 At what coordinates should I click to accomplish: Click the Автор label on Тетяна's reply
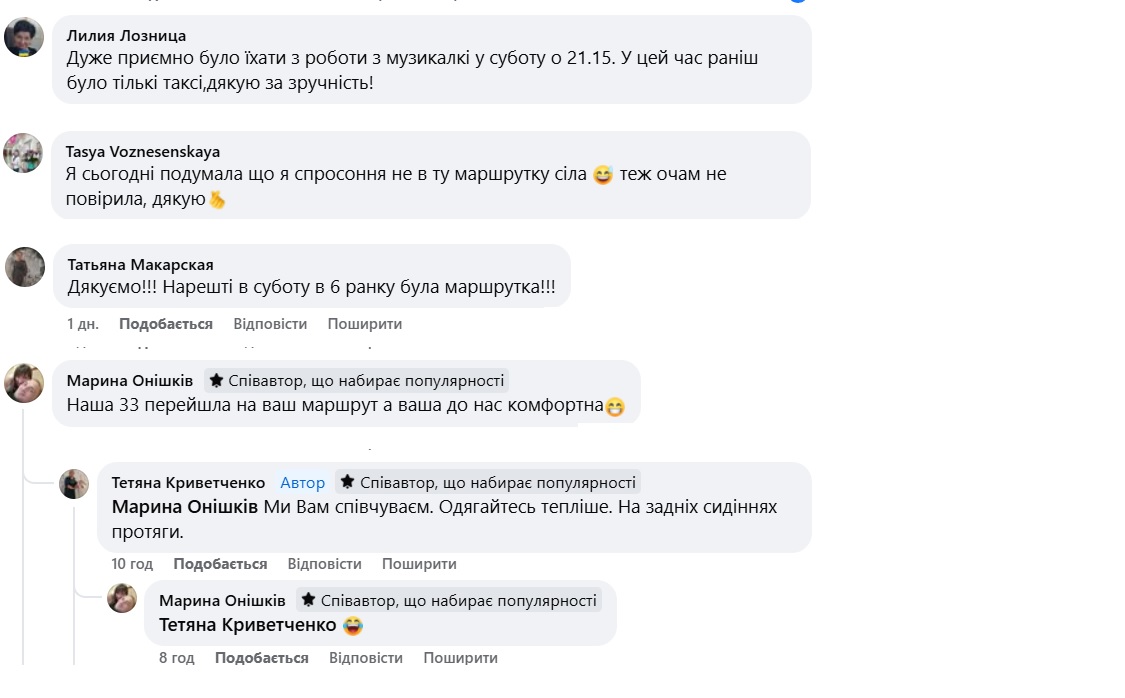click(302, 482)
